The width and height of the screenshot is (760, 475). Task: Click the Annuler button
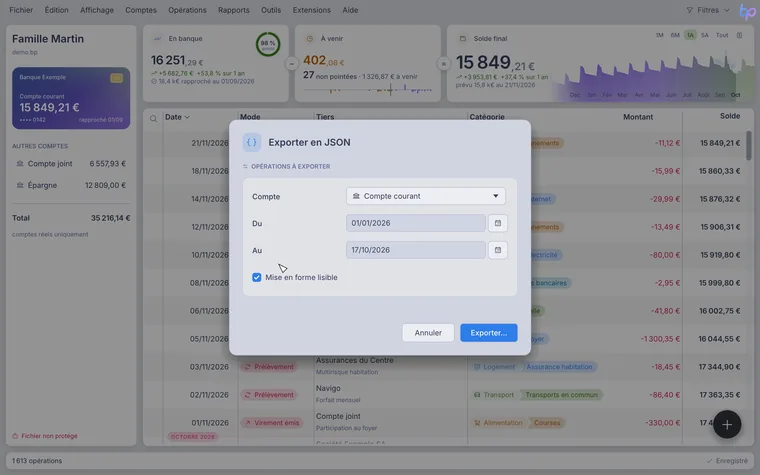(428, 333)
